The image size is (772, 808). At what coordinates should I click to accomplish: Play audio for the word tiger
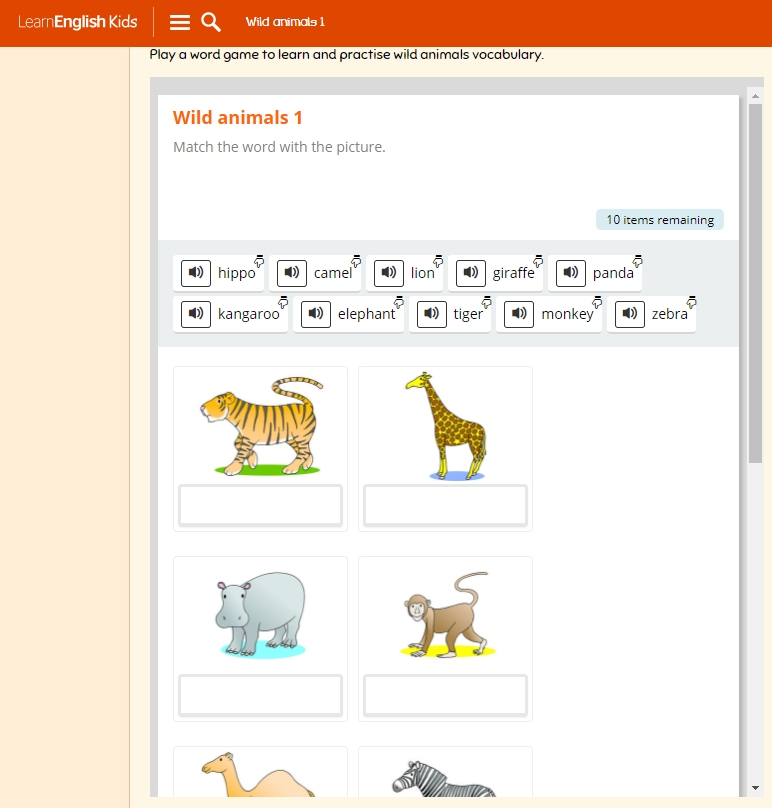point(431,314)
